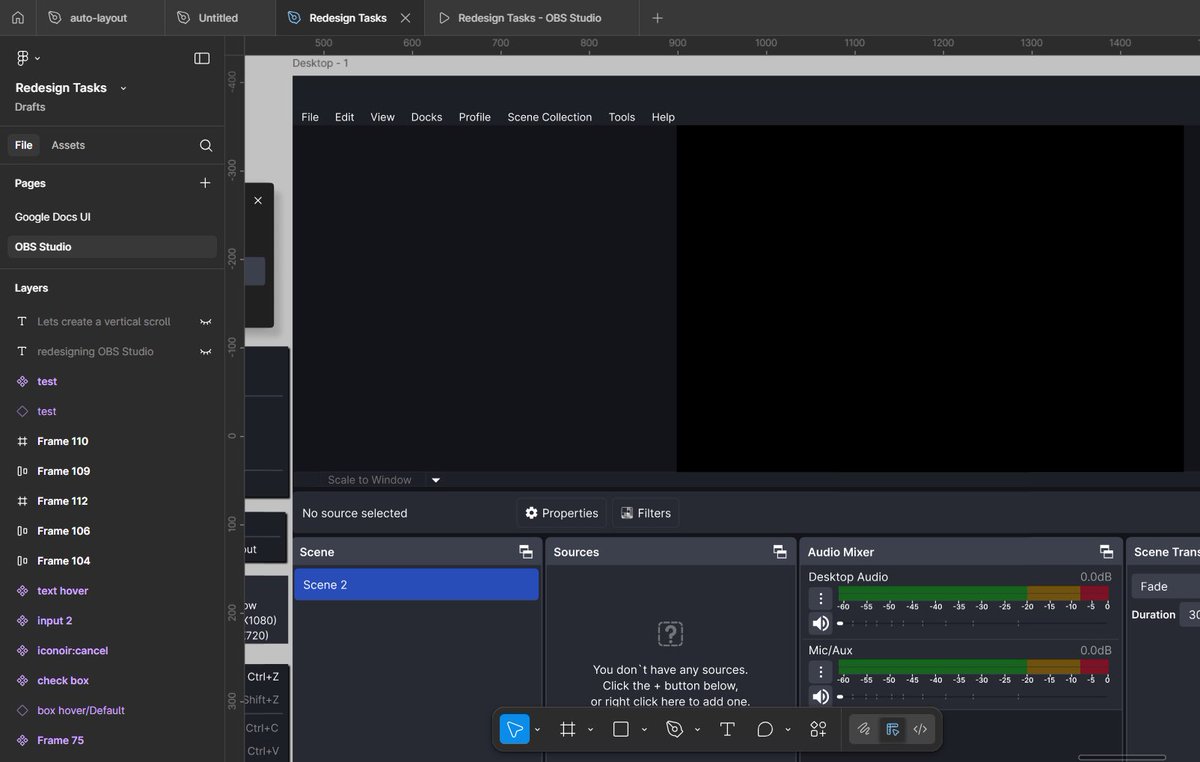Viewport: 1200px width, 762px height.
Task: Select the OBS Studio page
Action: click(x=111, y=247)
